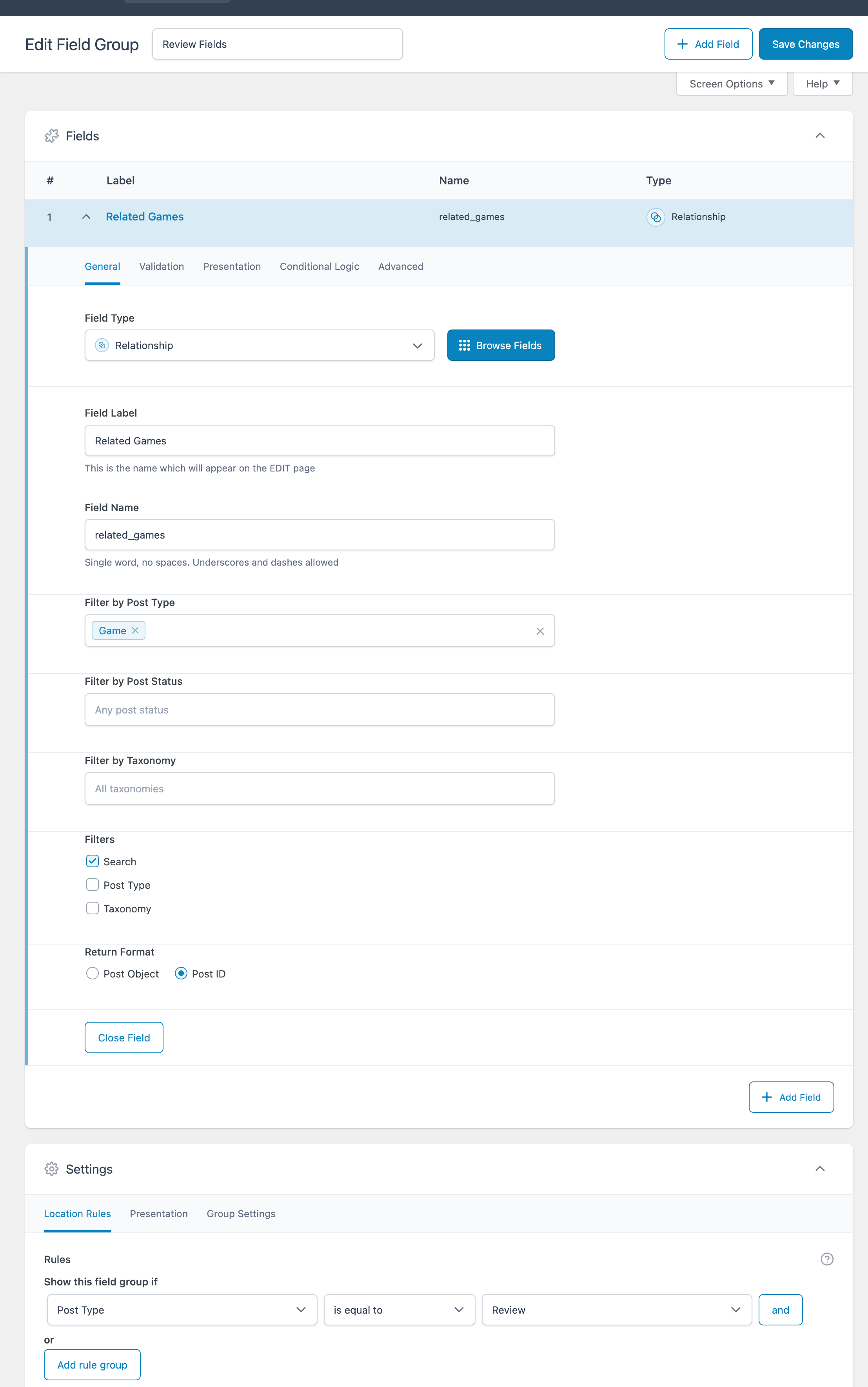This screenshot has width=868, height=1387.
Task: Open the Rules help question-mark icon
Action: (x=827, y=1259)
